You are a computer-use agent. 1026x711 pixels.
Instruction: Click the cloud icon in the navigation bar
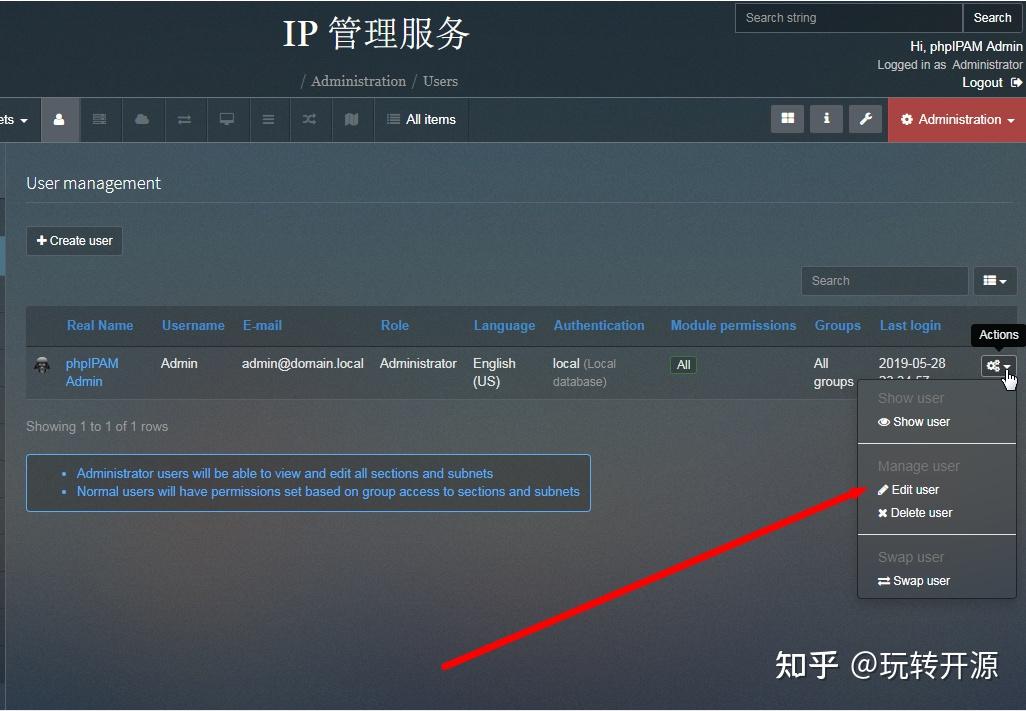point(142,119)
